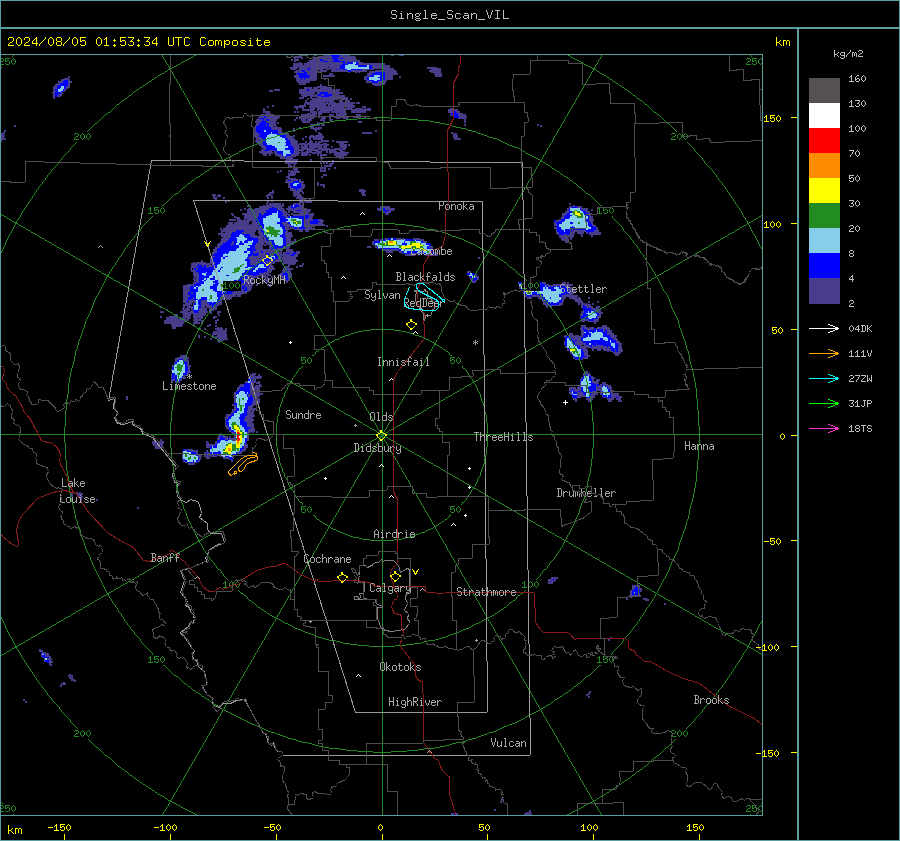Click the Hanna city label

(699, 446)
